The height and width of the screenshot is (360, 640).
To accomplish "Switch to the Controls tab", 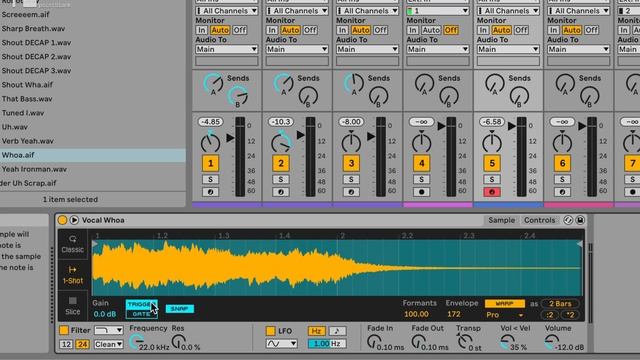I will point(540,220).
